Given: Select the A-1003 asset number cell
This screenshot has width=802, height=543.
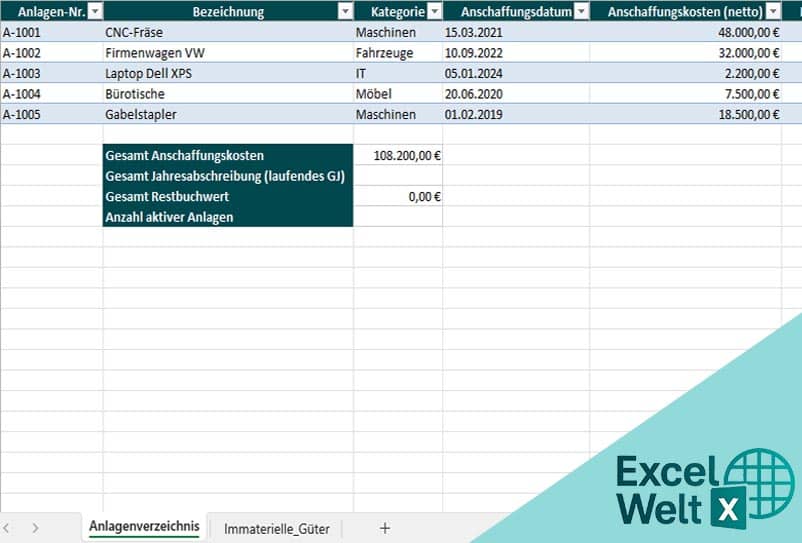Looking at the screenshot, I should tap(51, 73).
